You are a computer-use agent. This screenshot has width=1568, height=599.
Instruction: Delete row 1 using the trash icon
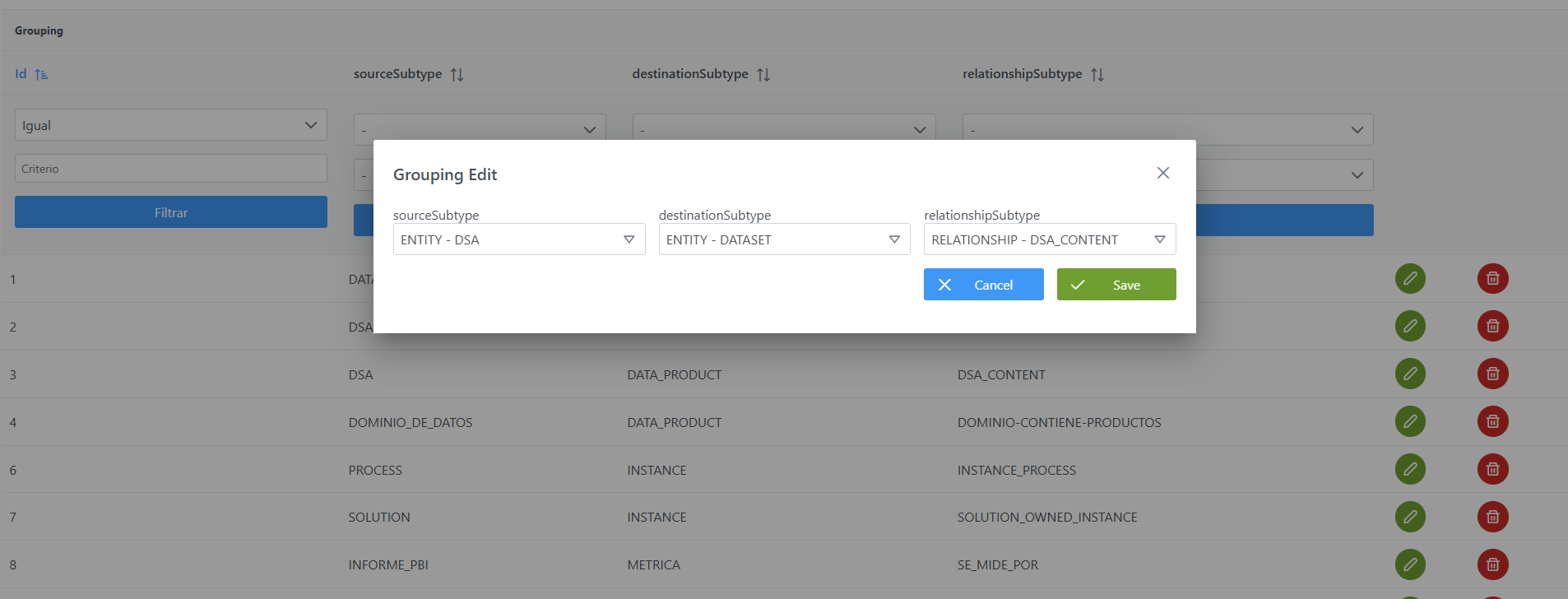click(x=1492, y=279)
